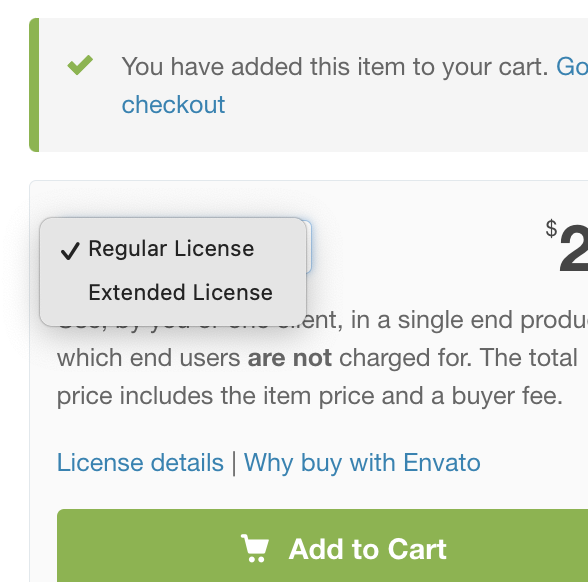Click the bold "are not" text
588x582 pixels.
point(290,358)
